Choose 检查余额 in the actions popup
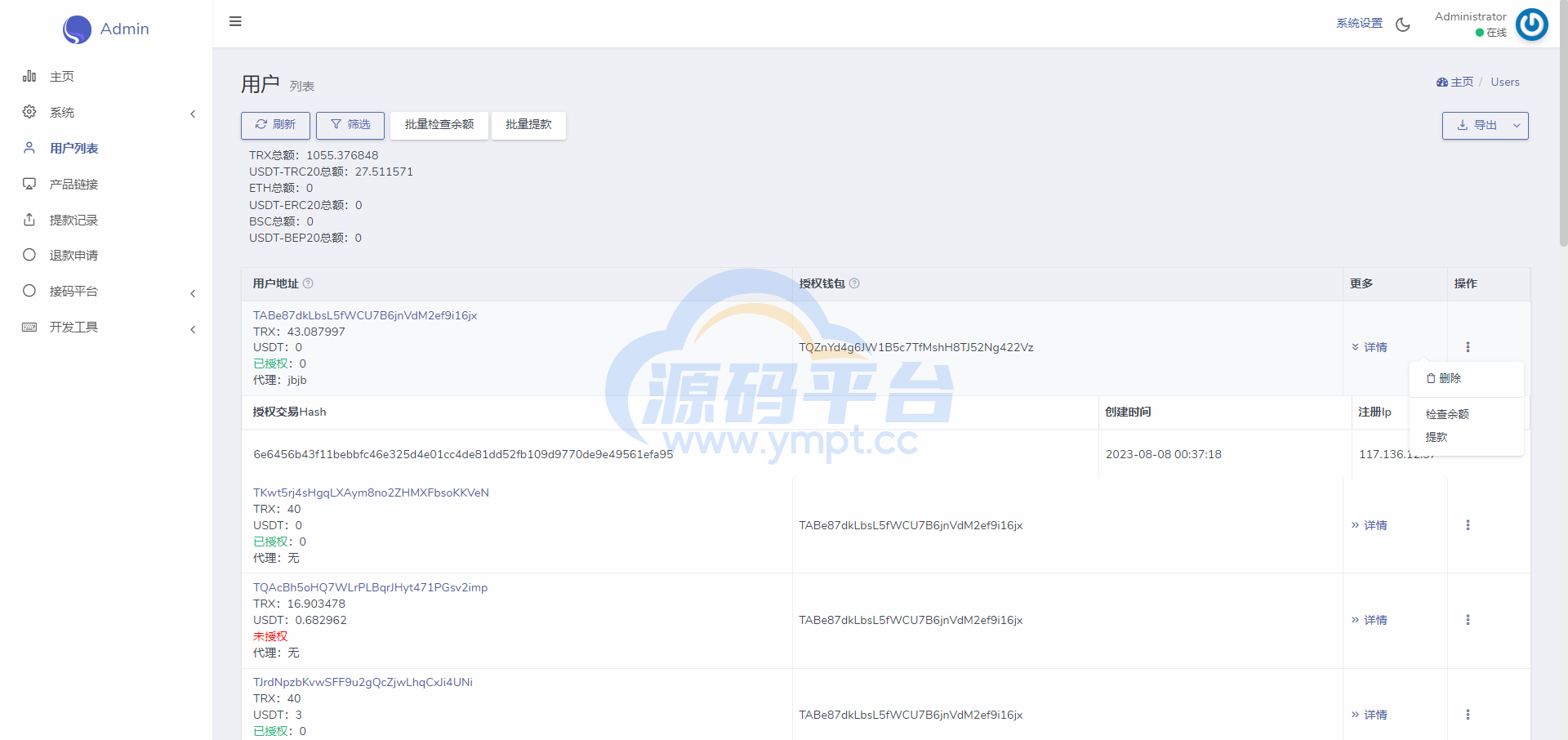 coord(1447,415)
